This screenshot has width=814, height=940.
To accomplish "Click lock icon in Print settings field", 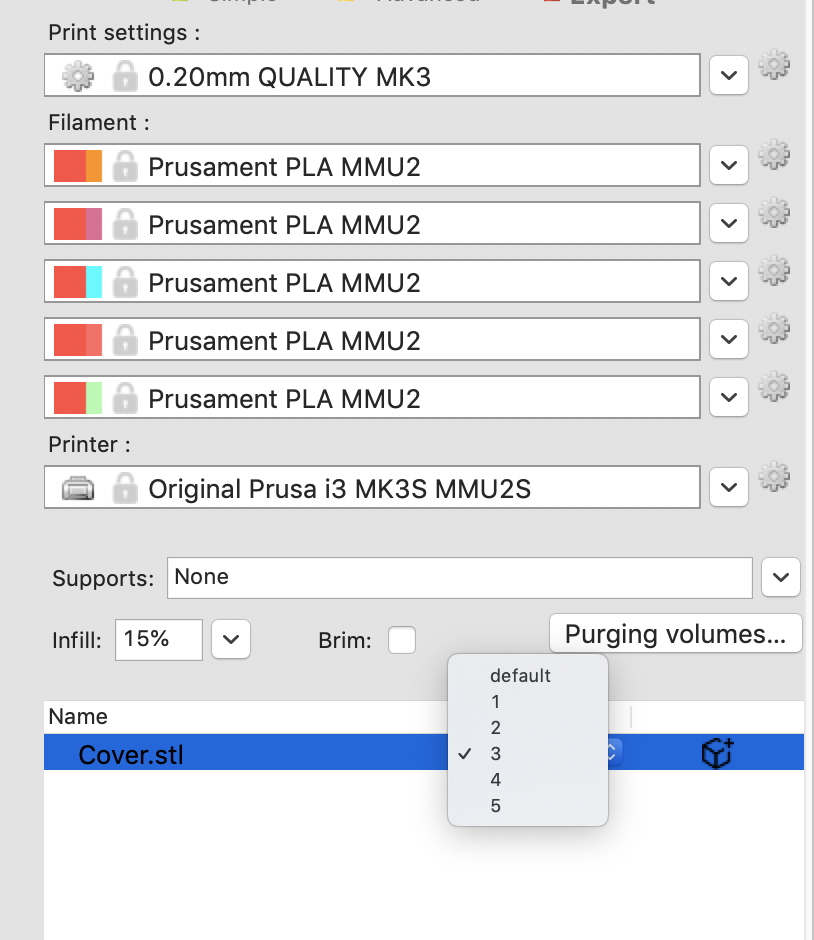I will (125, 76).
